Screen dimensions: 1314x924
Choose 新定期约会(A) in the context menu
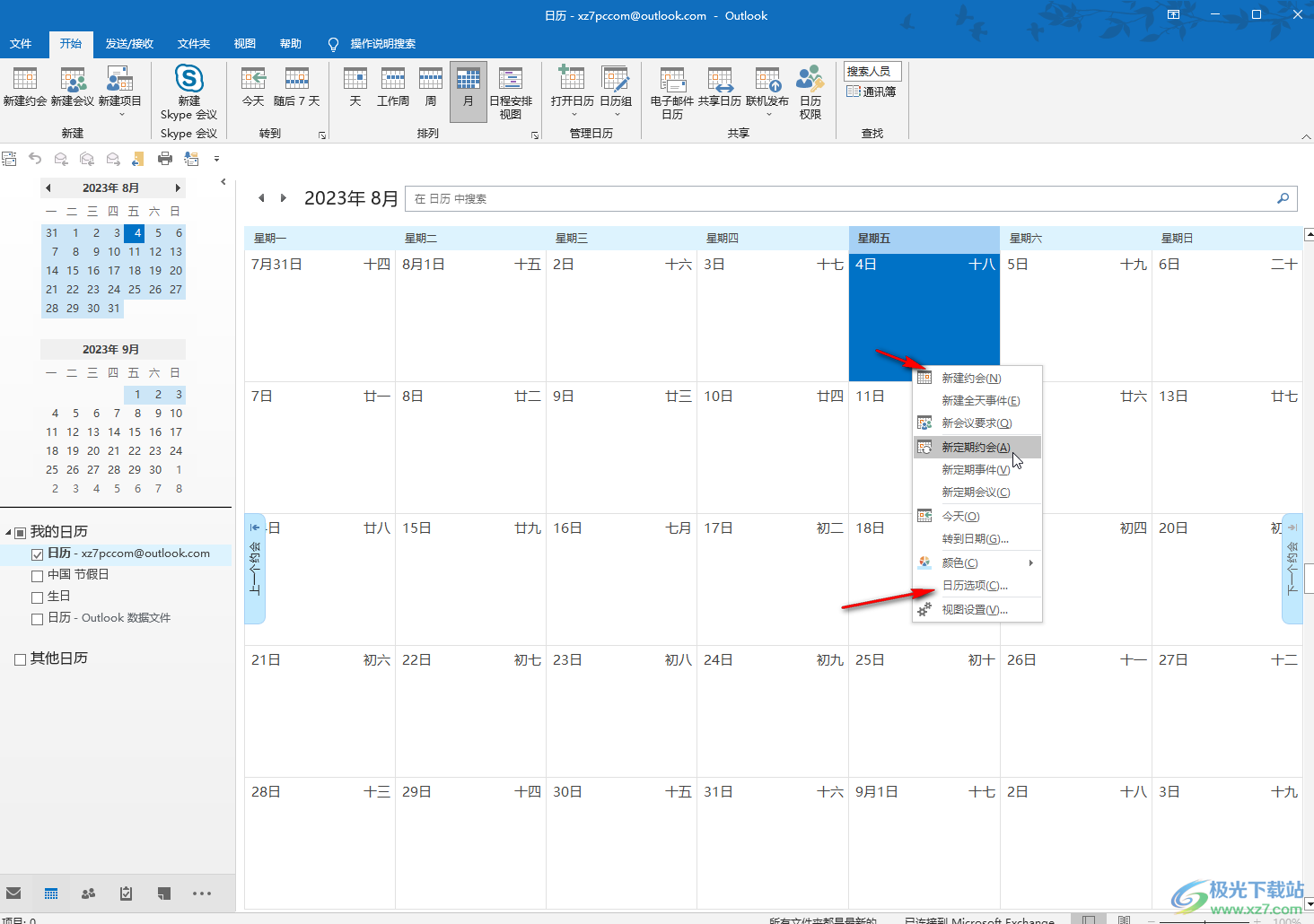point(977,448)
